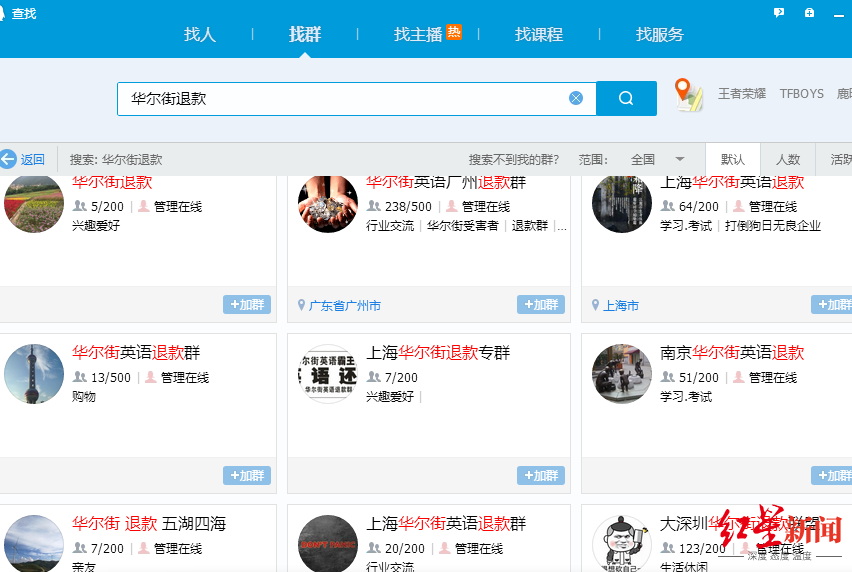This screenshot has height=572, width=852.
Task: Expand the 范围 全国 dropdown
Action: point(657,159)
